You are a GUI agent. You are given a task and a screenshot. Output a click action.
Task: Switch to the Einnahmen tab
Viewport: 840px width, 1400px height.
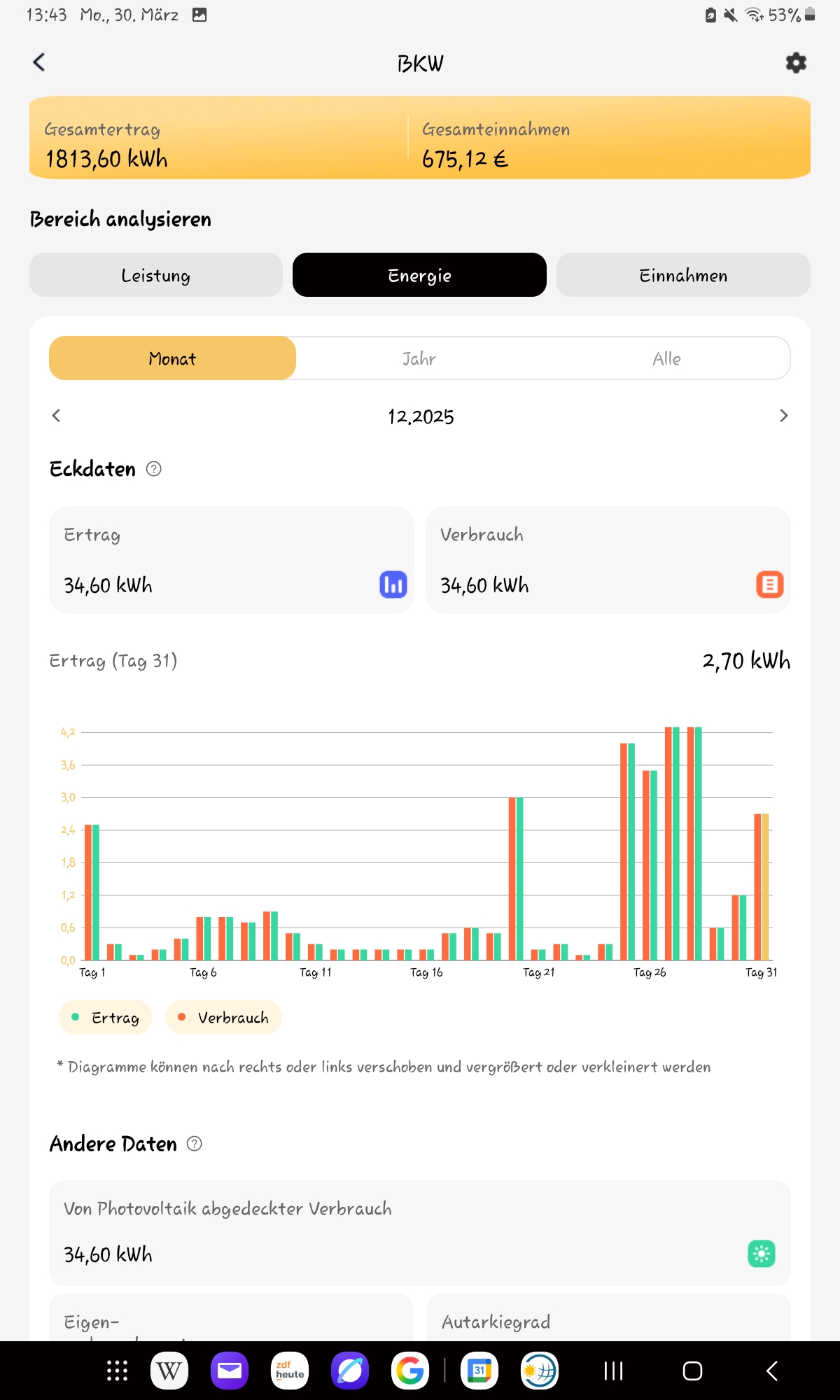pos(683,275)
